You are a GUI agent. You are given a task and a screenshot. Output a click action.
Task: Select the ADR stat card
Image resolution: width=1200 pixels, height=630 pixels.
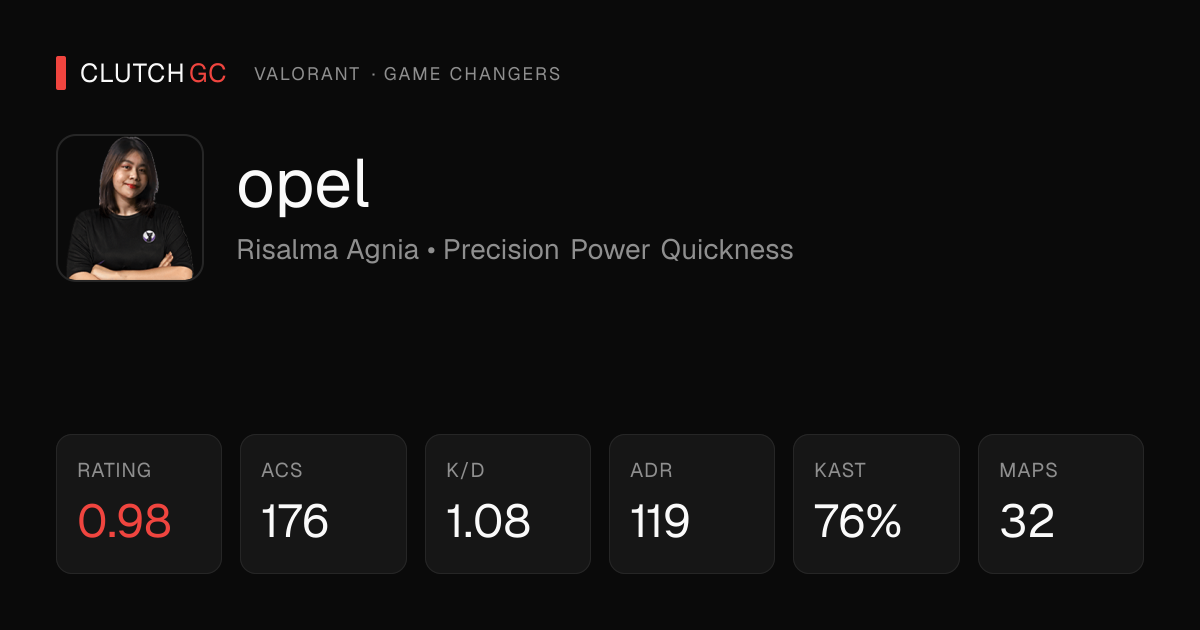[692, 504]
